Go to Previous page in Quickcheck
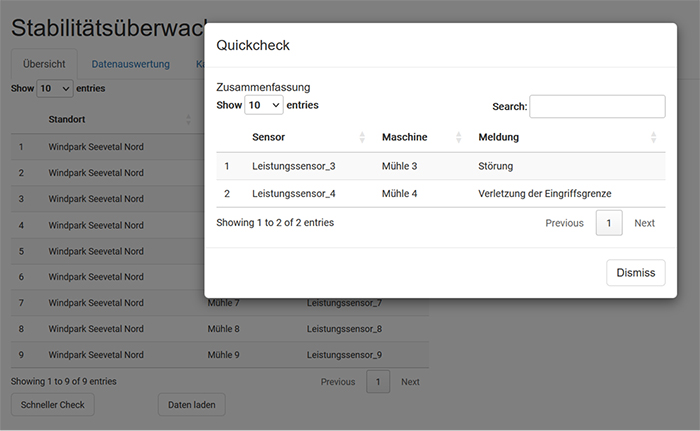 click(564, 223)
